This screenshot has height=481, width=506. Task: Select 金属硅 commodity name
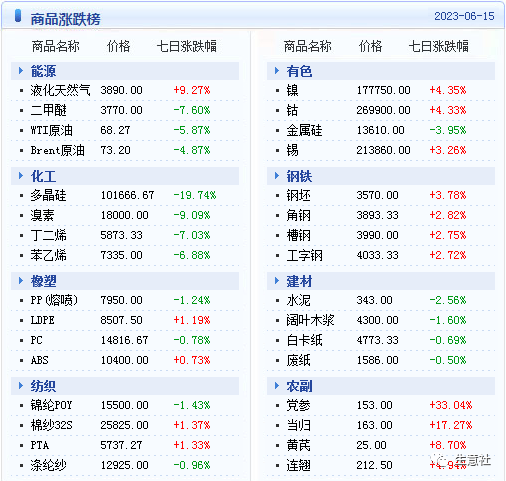click(x=304, y=130)
